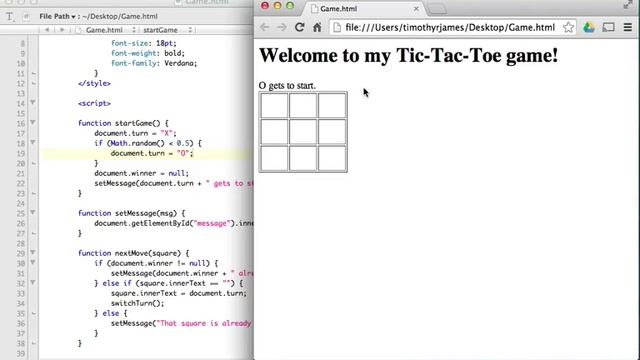Collapse the nextMove function at line 29
The height and width of the screenshot is (360, 640).
point(33,253)
